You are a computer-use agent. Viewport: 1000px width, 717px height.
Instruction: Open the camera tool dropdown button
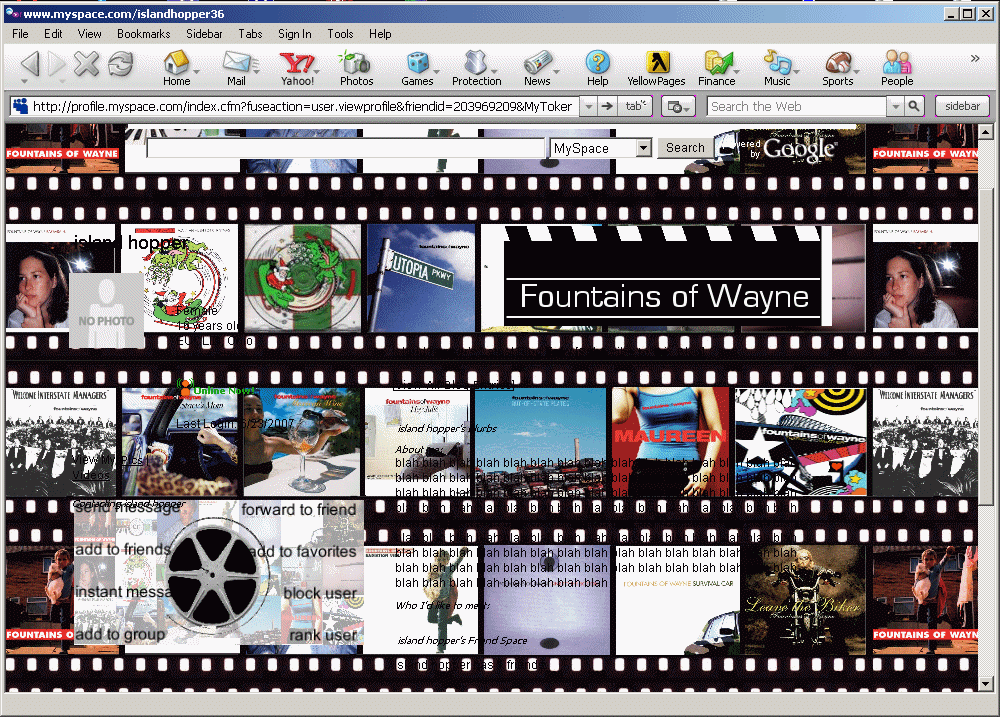(x=678, y=107)
